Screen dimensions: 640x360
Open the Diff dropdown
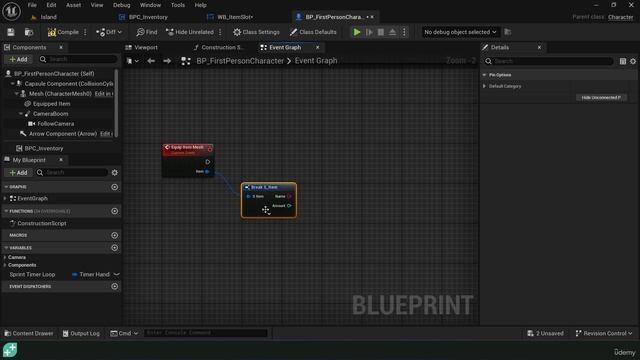(x=109, y=32)
